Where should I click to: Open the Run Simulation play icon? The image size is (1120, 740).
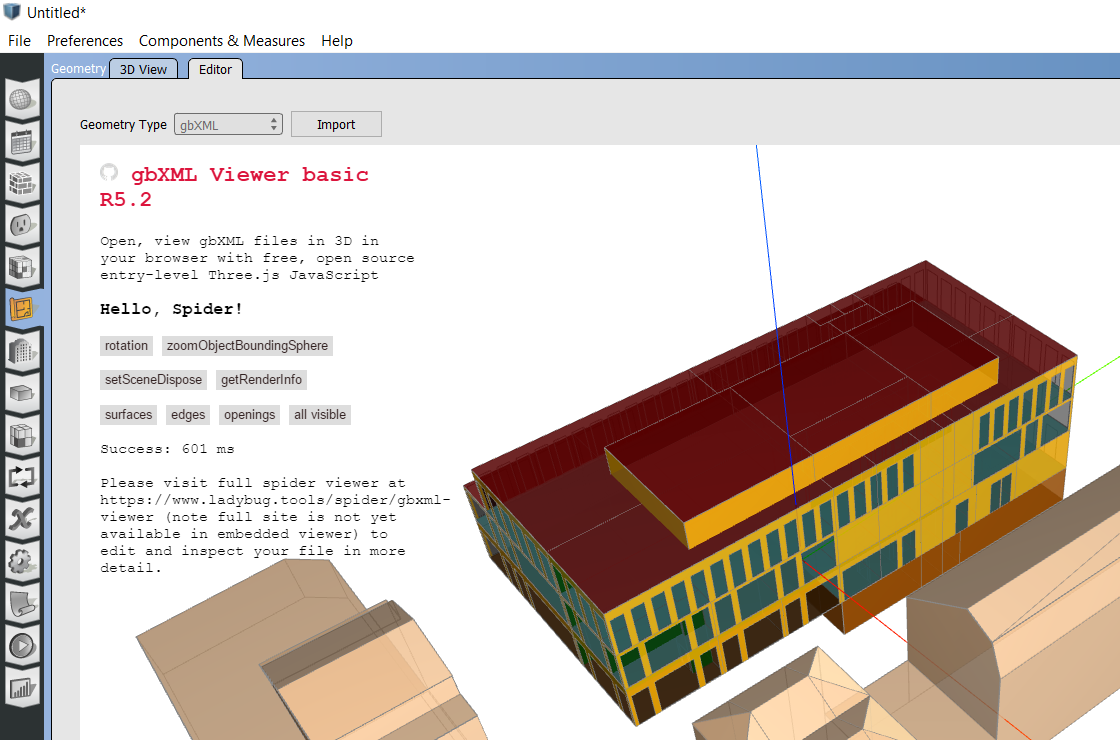pos(21,646)
